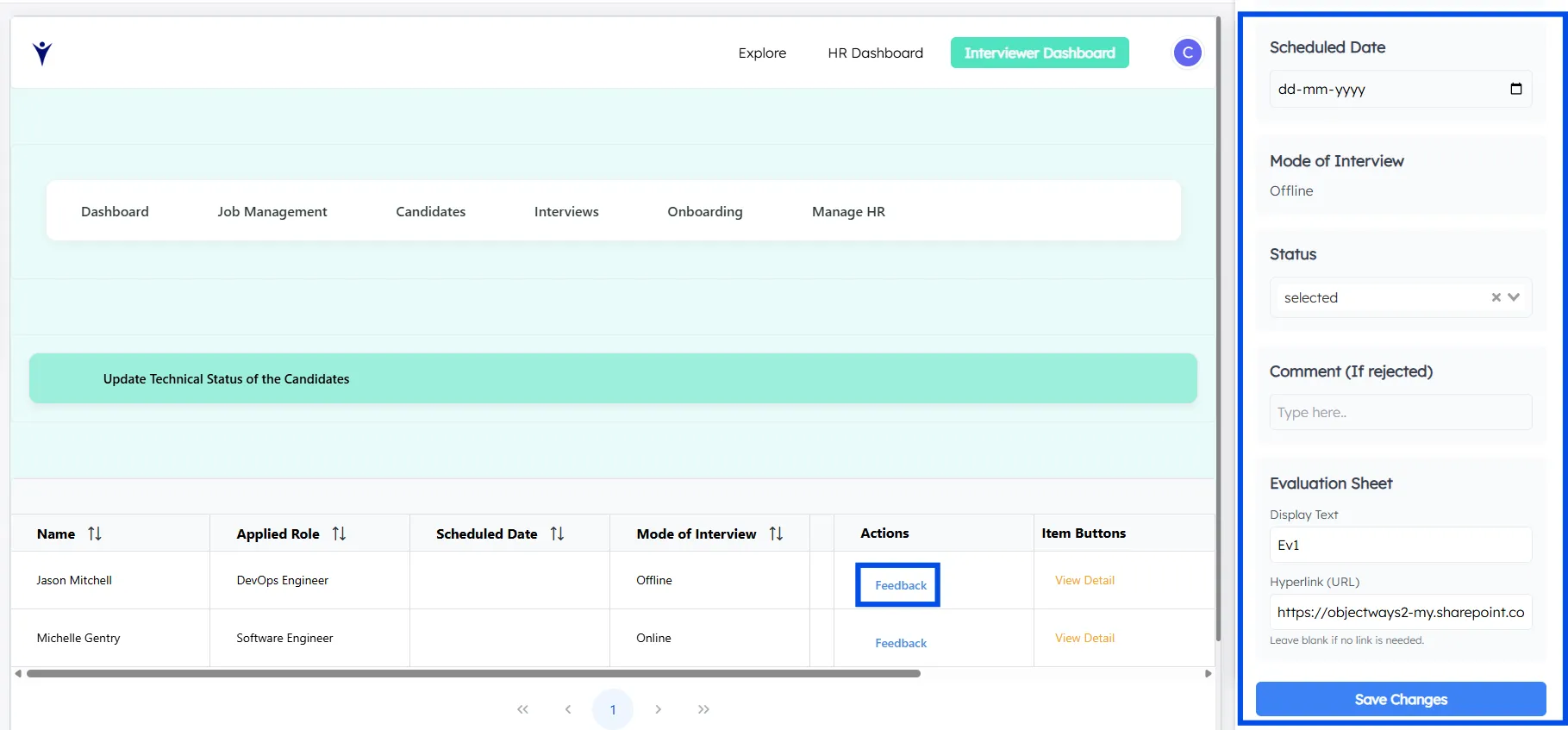Screen dimensions: 1568x730
Task: Go to the next page arrow
Action: pos(658,709)
